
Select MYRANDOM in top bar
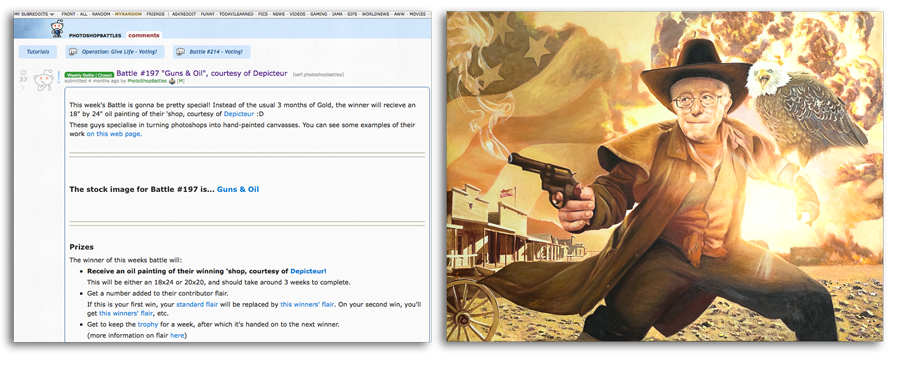[x=129, y=13]
